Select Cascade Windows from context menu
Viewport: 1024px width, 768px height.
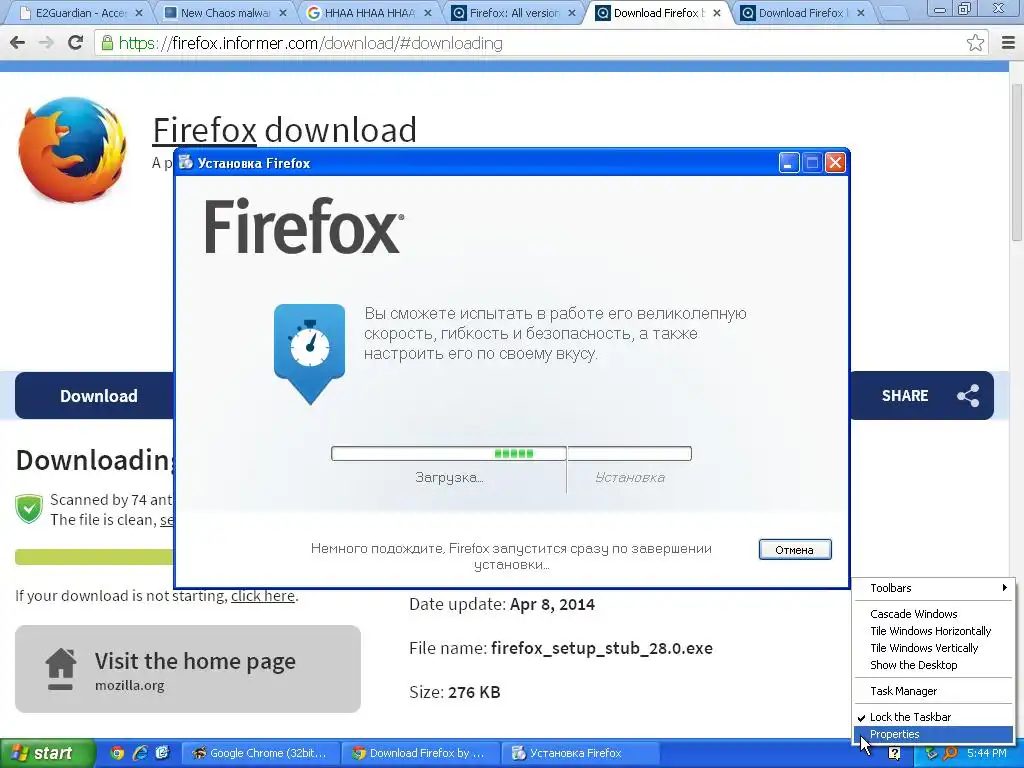point(935,614)
